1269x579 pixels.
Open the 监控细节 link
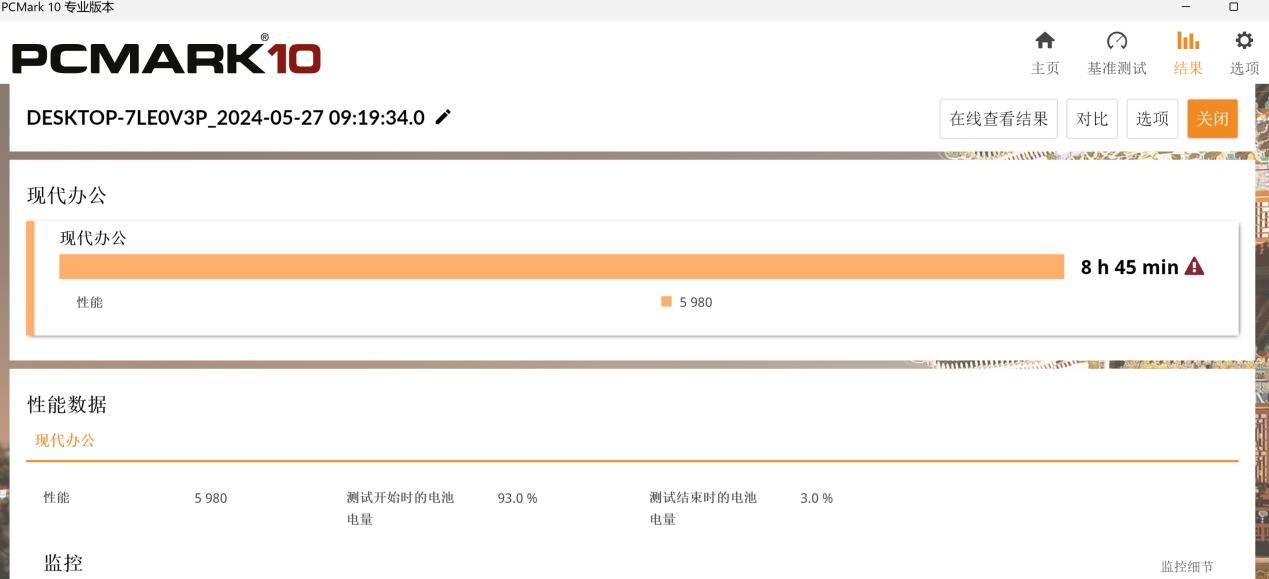coord(1187,566)
